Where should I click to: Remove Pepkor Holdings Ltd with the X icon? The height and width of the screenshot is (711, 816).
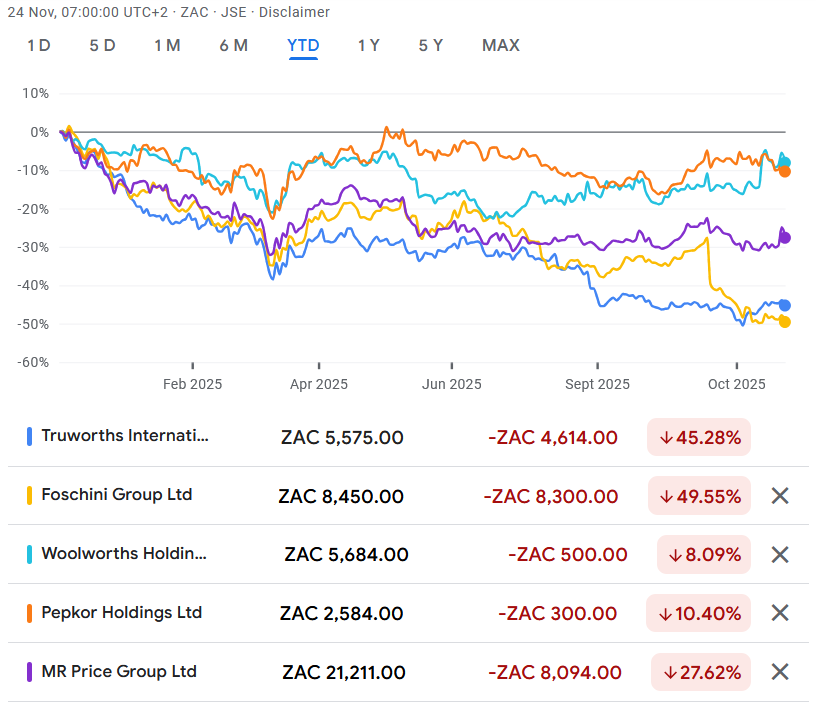tap(779, 613)
